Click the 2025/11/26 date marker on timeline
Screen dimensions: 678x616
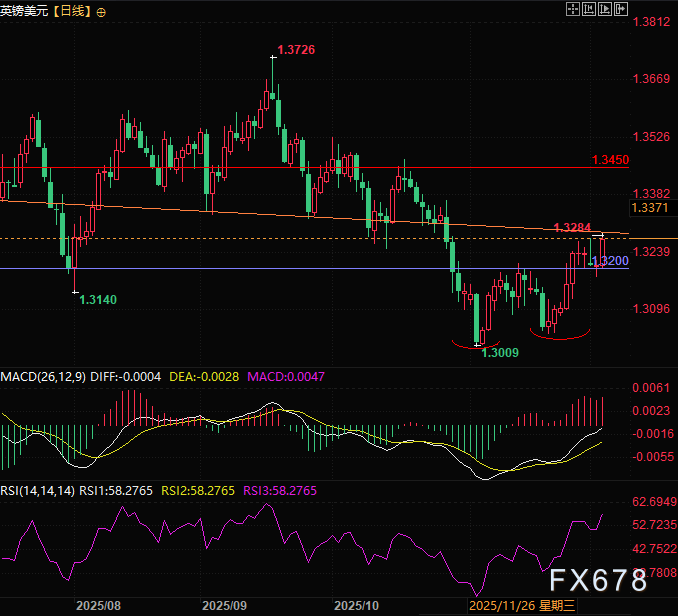point(505,605)
